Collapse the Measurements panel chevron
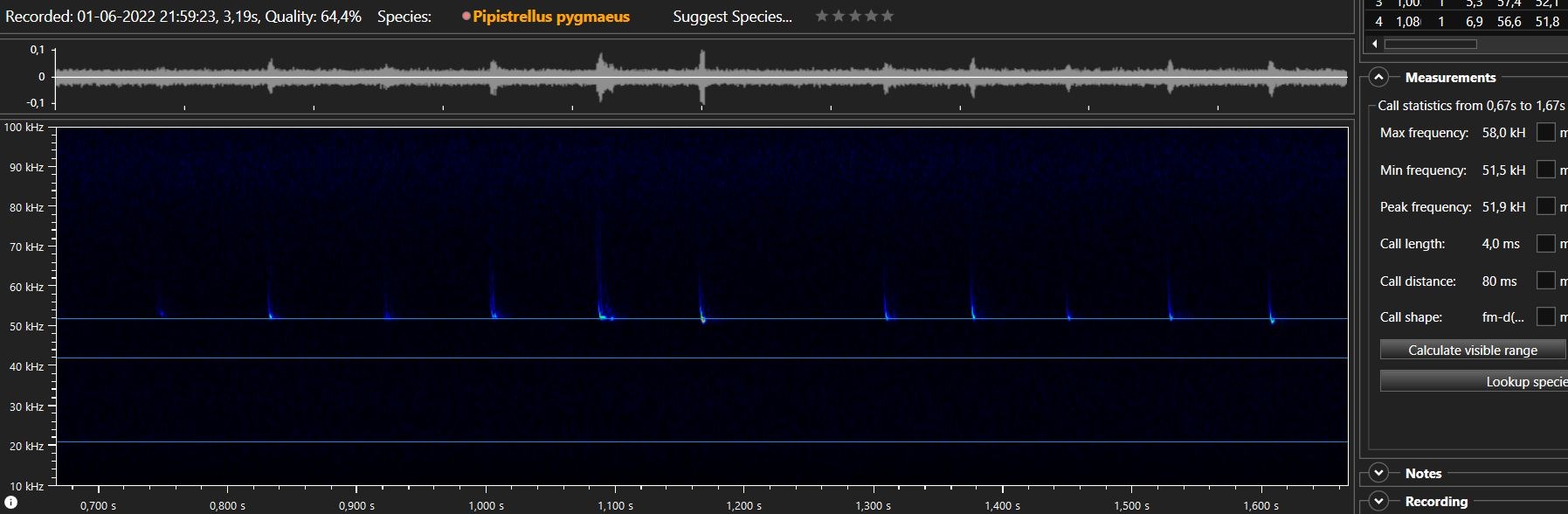The width and height of the screenshot is (1568, 514). 1378,77
